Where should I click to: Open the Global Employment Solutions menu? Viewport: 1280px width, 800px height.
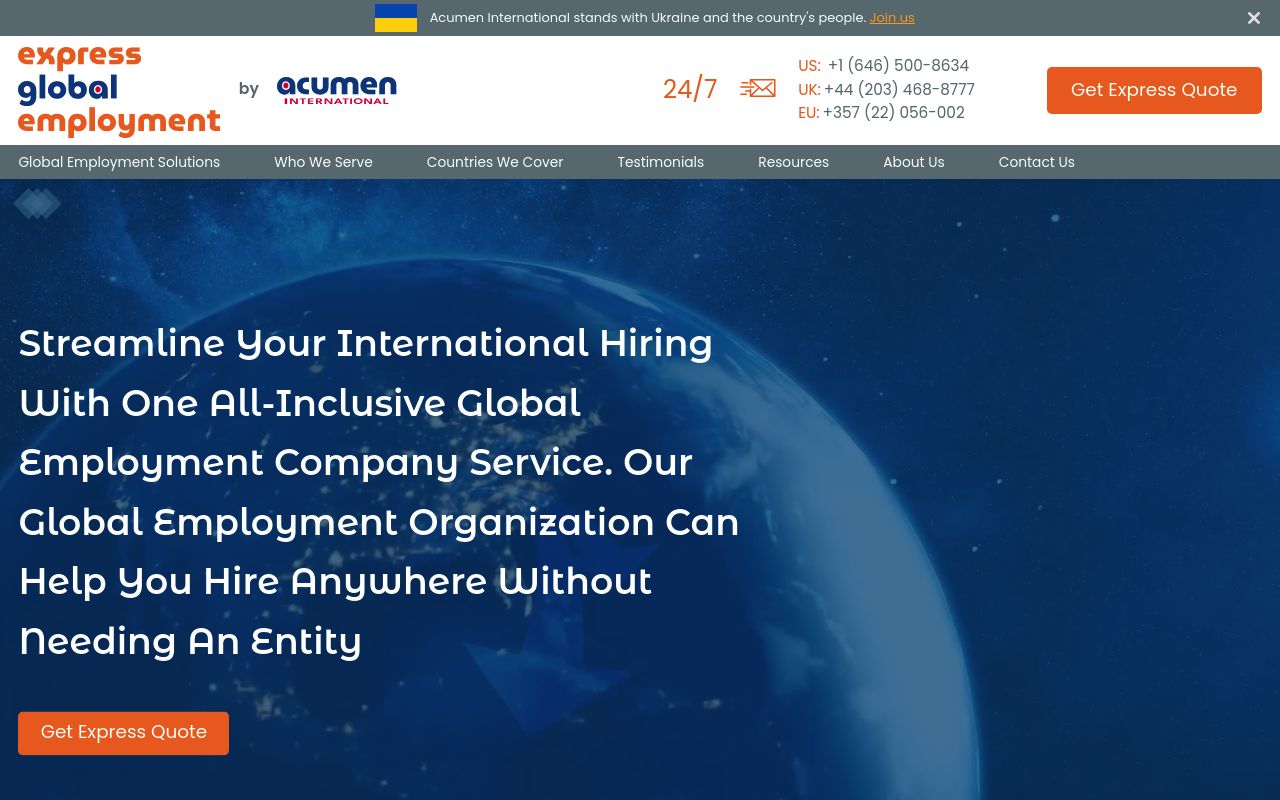click(119, 162)
